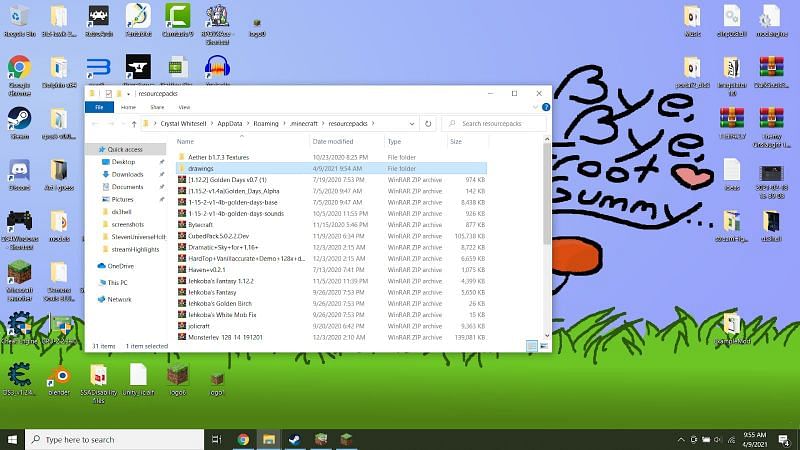Image resolution: width=800 pixels, height=450 pixels.
Task: Sort files by Date modified column
Action: coord(332,142)
